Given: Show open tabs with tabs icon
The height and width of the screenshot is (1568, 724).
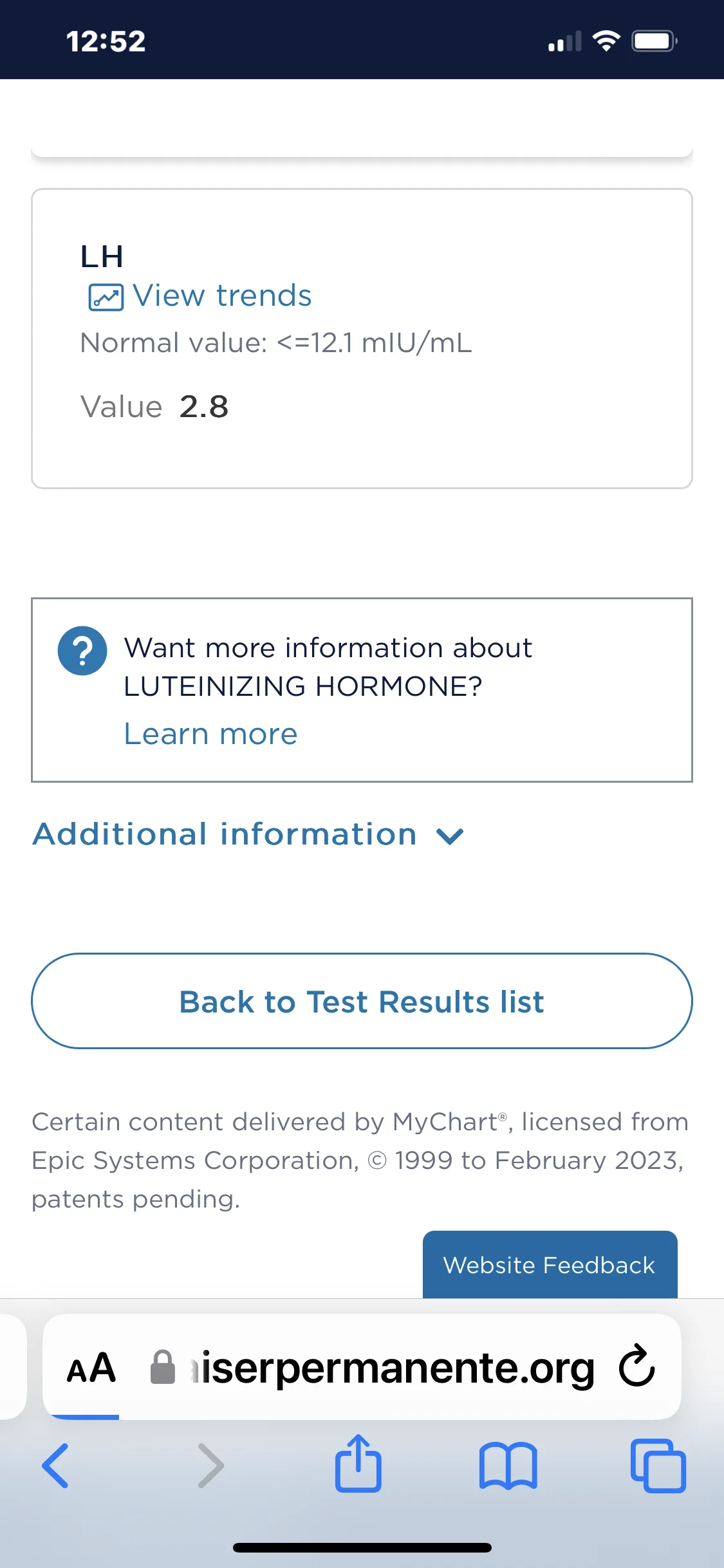Looking at the screenshot, I should point(658,1466).
